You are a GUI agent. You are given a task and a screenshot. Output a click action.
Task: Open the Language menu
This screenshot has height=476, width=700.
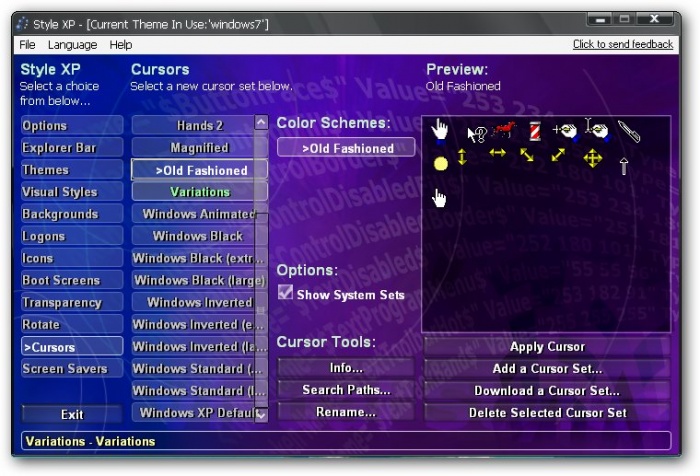pos(72,45)
